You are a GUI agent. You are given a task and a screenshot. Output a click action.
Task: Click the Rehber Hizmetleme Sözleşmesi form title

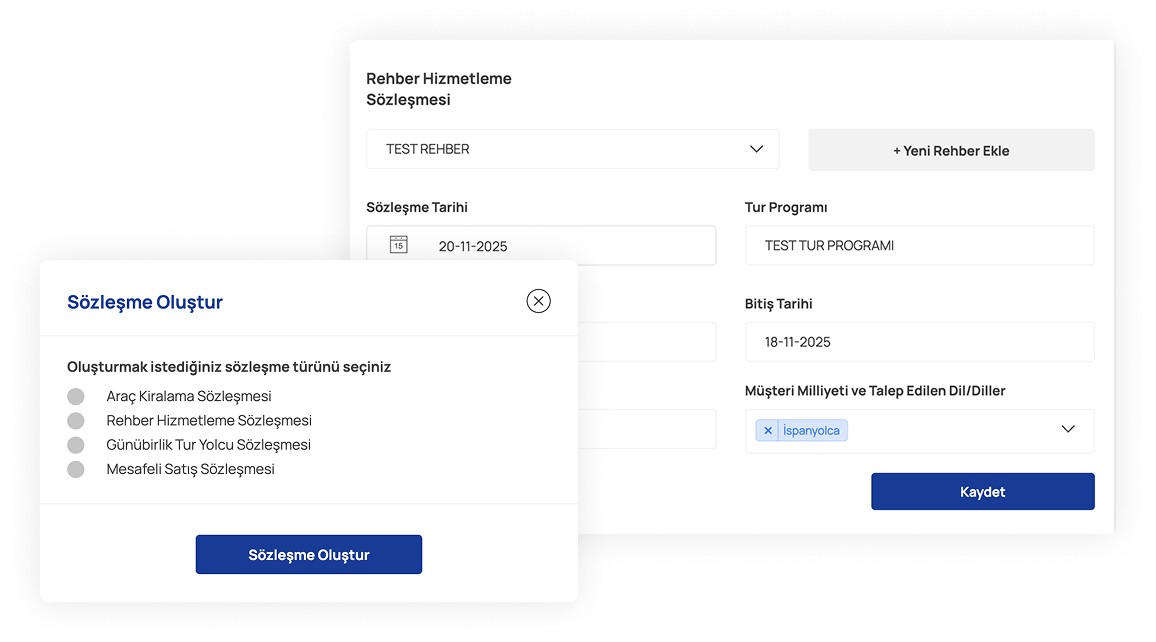pyautogui.click(x=438, y=89)
